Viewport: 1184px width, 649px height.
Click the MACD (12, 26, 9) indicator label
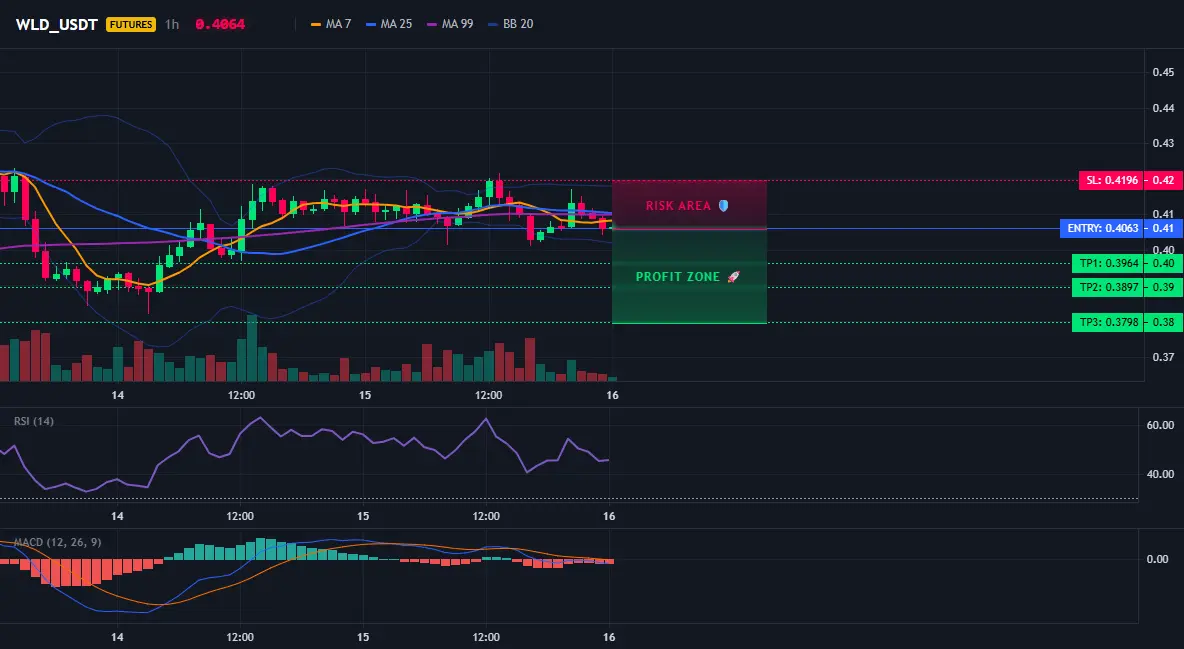coord(57,542)
